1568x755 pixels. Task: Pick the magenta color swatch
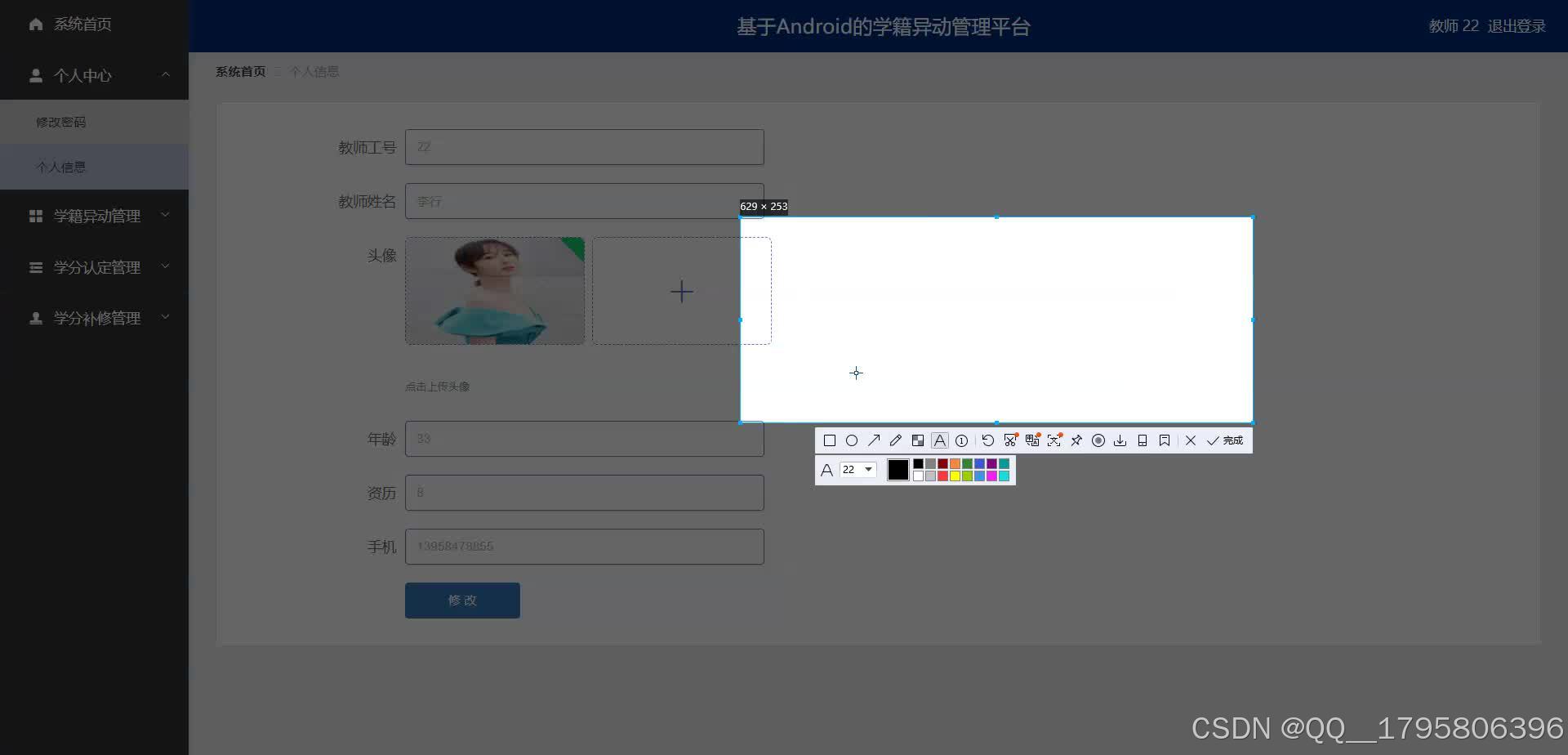click(x=991, y=476)
